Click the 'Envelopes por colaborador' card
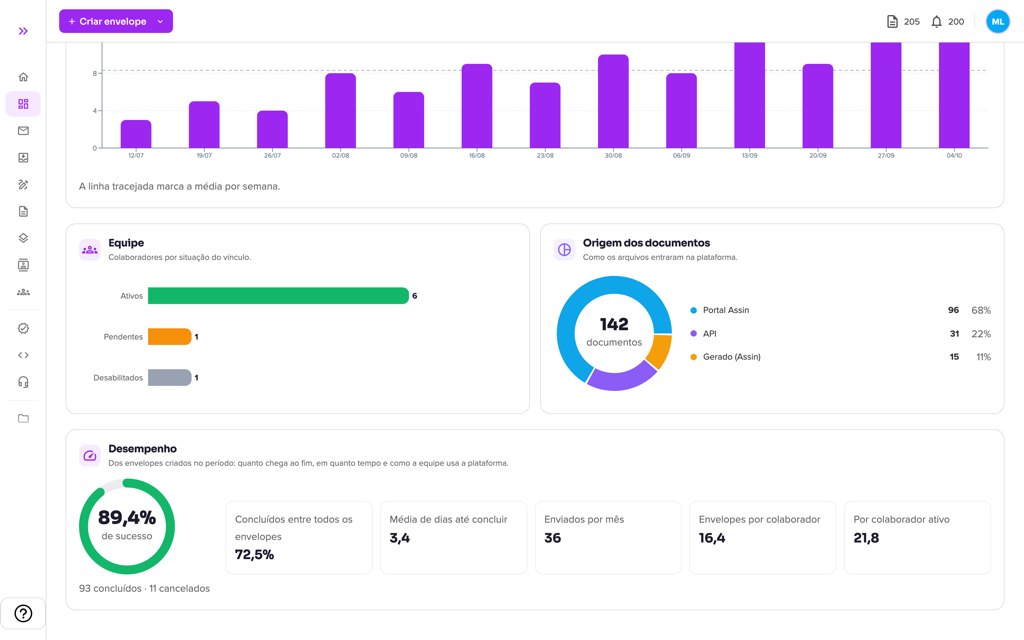Image resolution: width=1024 pixels, height=640 pixels. [763, 537]
